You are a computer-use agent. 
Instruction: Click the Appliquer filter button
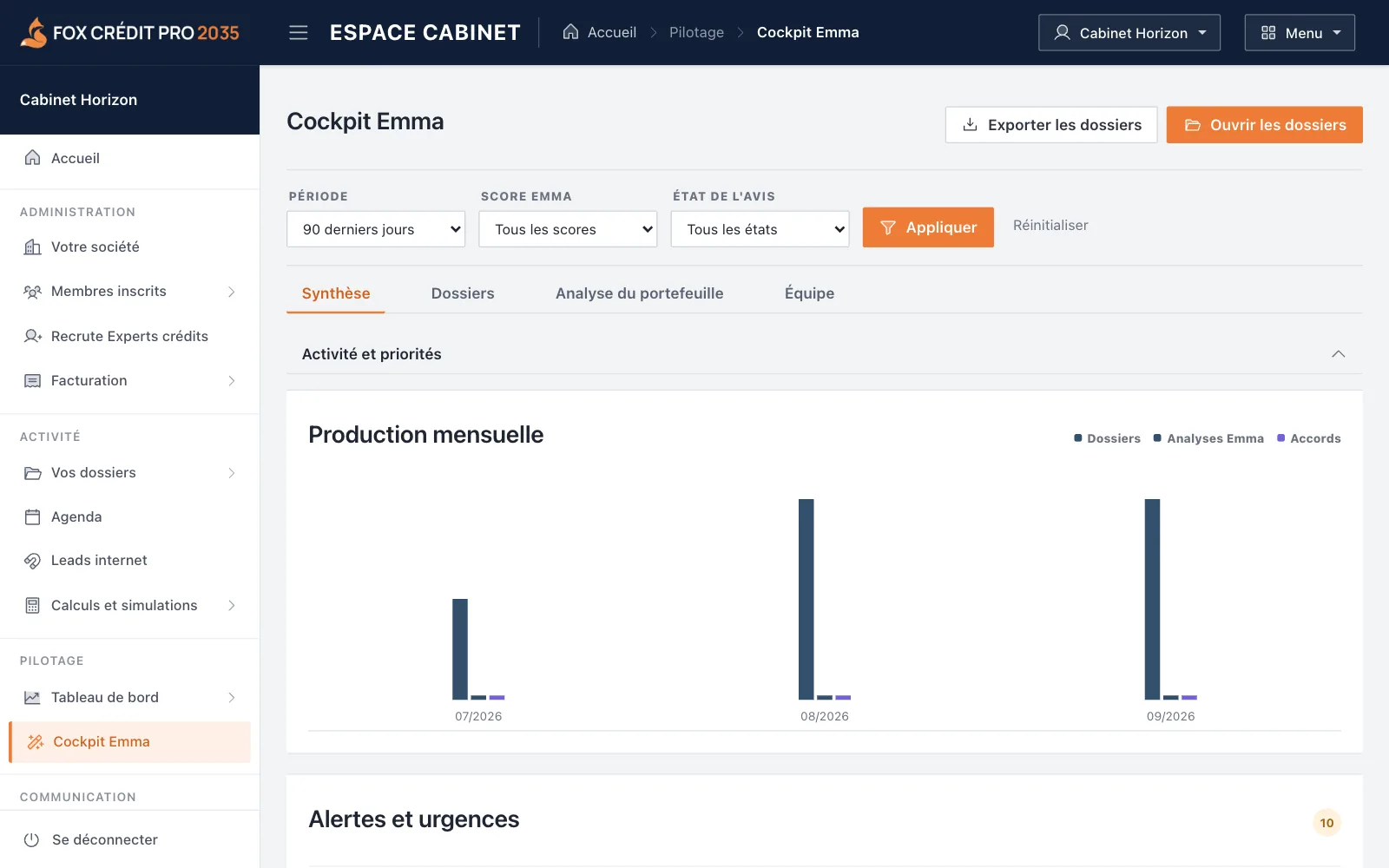pos(928,227)
